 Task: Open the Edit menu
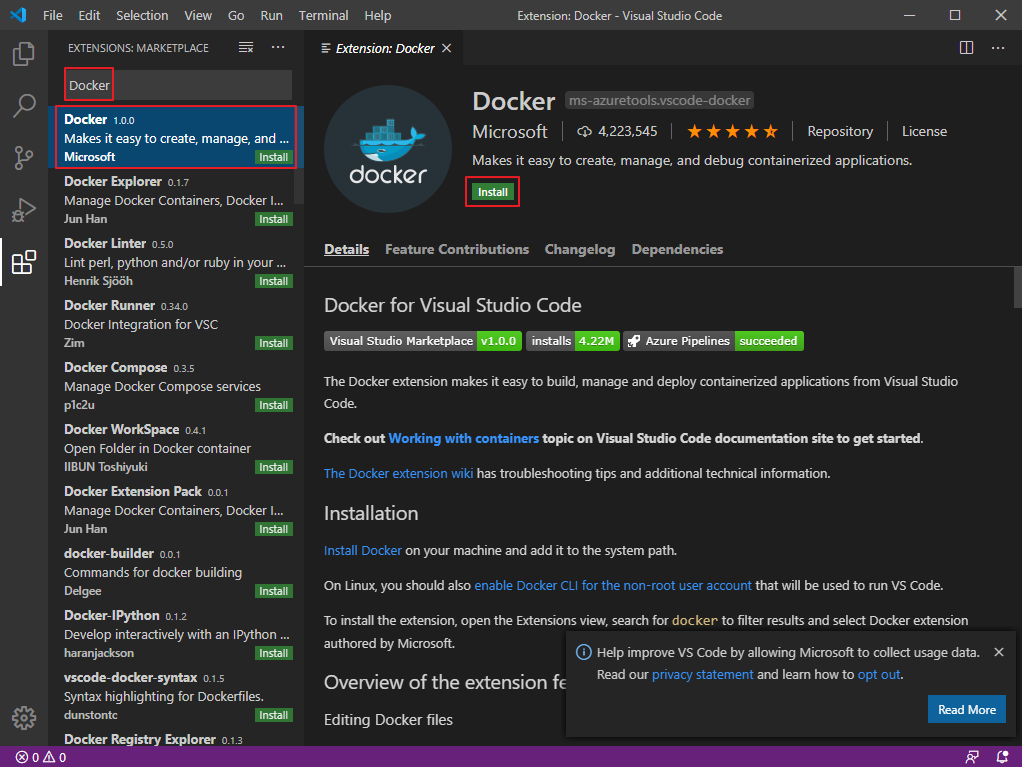pos(89,15)
